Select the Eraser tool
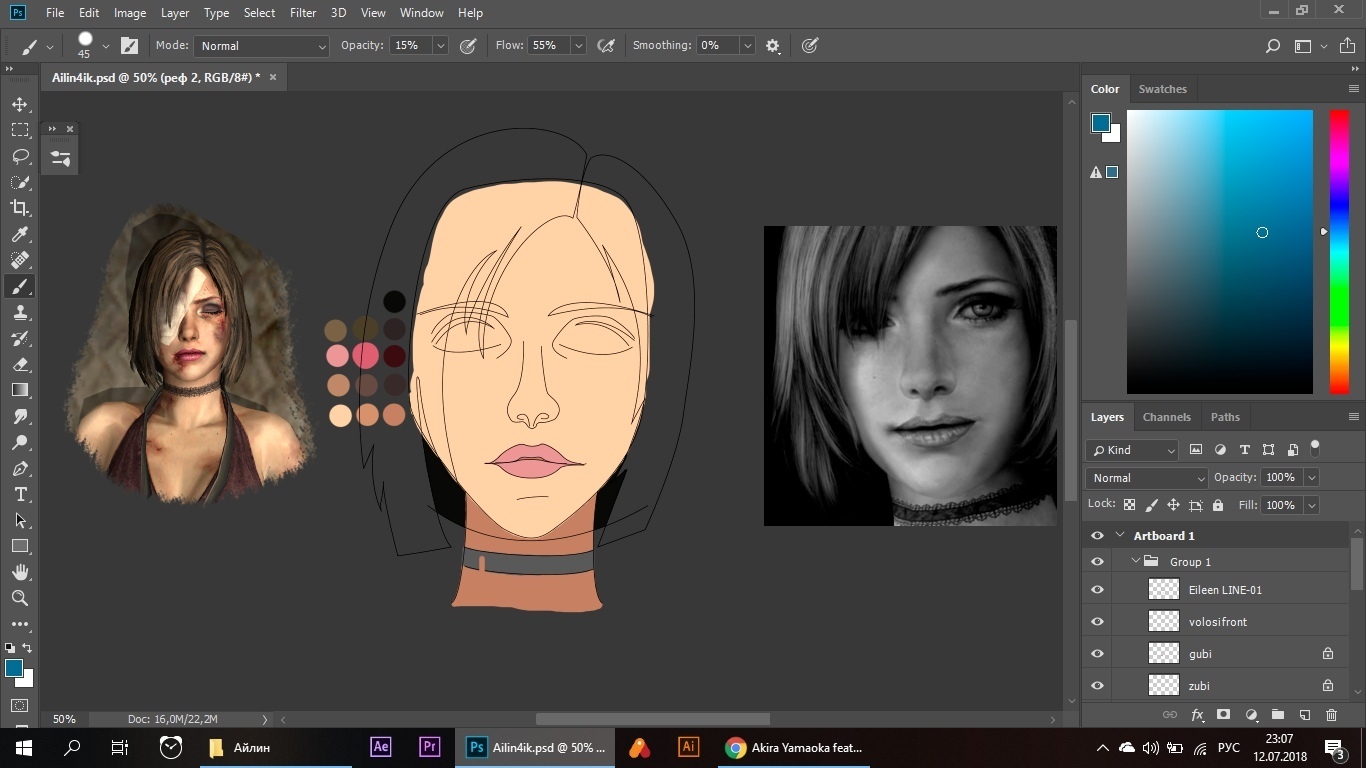This screenshot has width=1366, height=768. 20,364
